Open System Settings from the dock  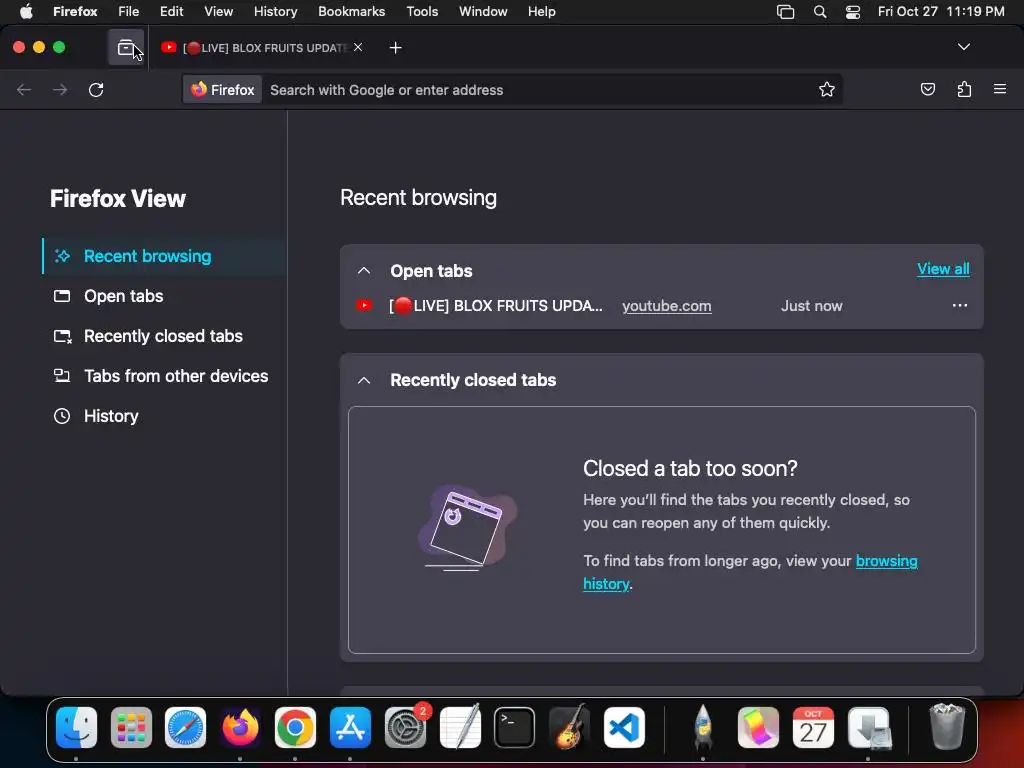406,727
